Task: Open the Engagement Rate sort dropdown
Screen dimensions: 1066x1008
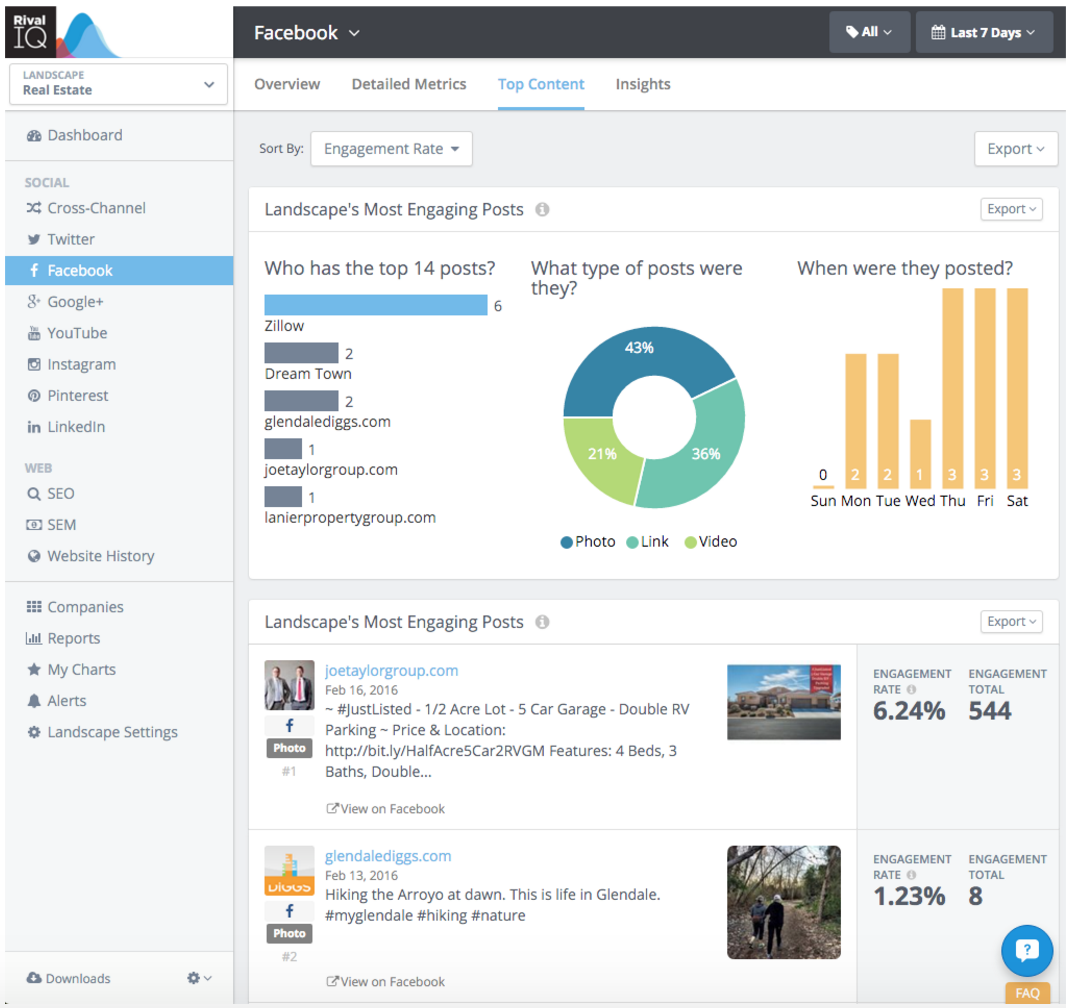Action: click(x=391, y=149)
